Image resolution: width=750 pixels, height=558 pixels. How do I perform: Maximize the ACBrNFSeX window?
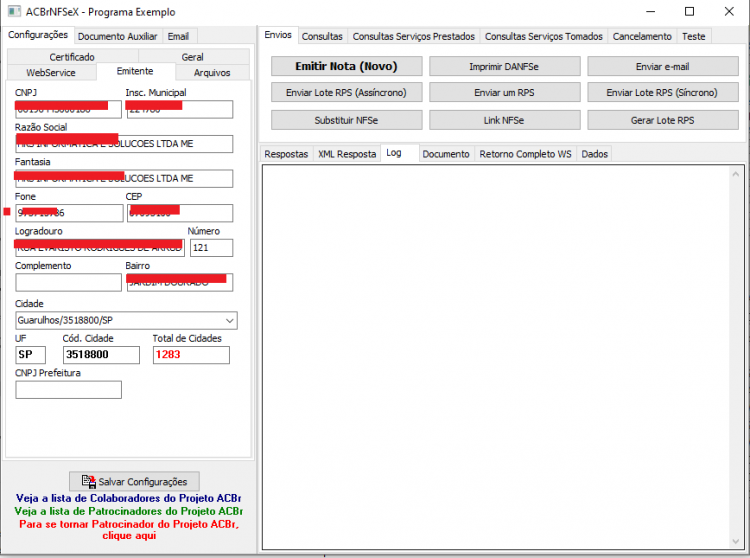click(689, 11)
